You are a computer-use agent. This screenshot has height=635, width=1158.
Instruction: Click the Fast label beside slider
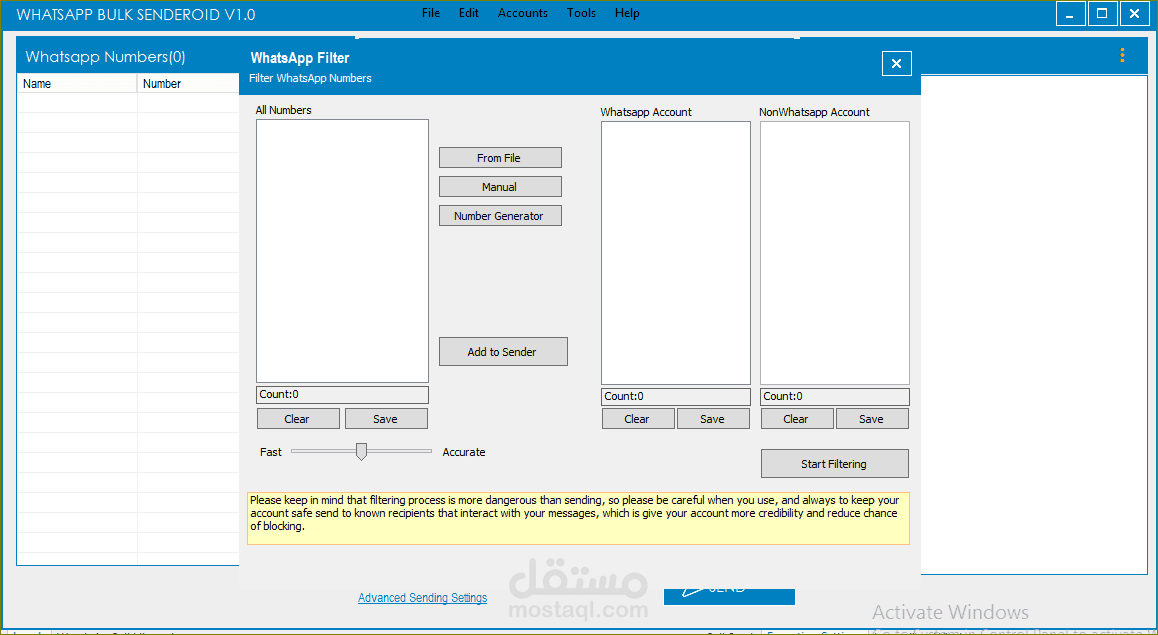(270, 452)
